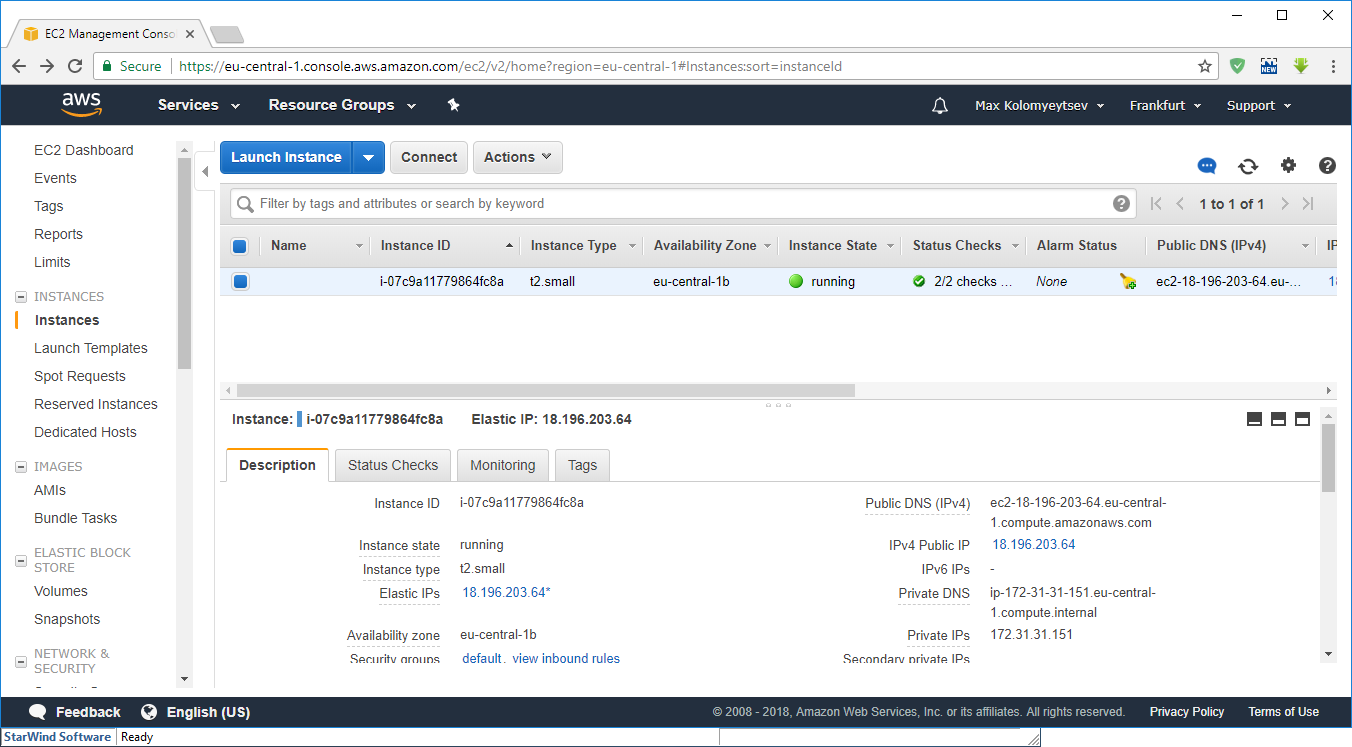Open the blue feedback chat bubble icon
Image resolution: width=1352 pixels, height=747 pixels.
pos(1207,166)
